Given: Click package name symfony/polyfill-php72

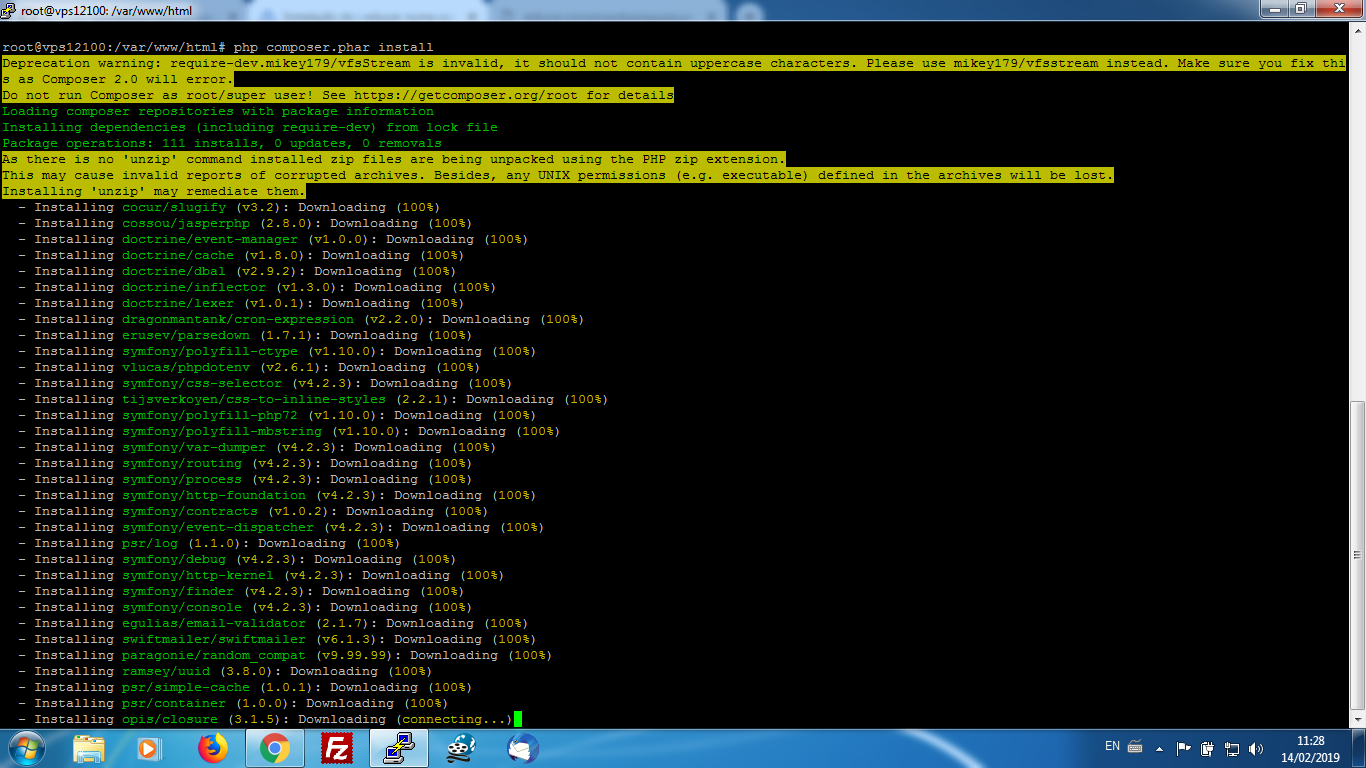Looking at the screenshot, I should tap(210, 415).
